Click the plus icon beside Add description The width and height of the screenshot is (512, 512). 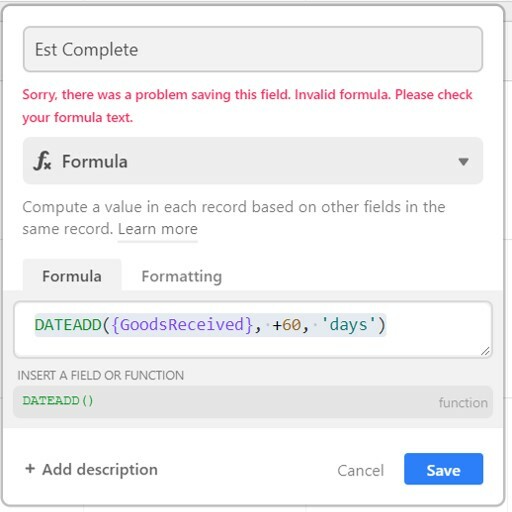click(30, 468)
